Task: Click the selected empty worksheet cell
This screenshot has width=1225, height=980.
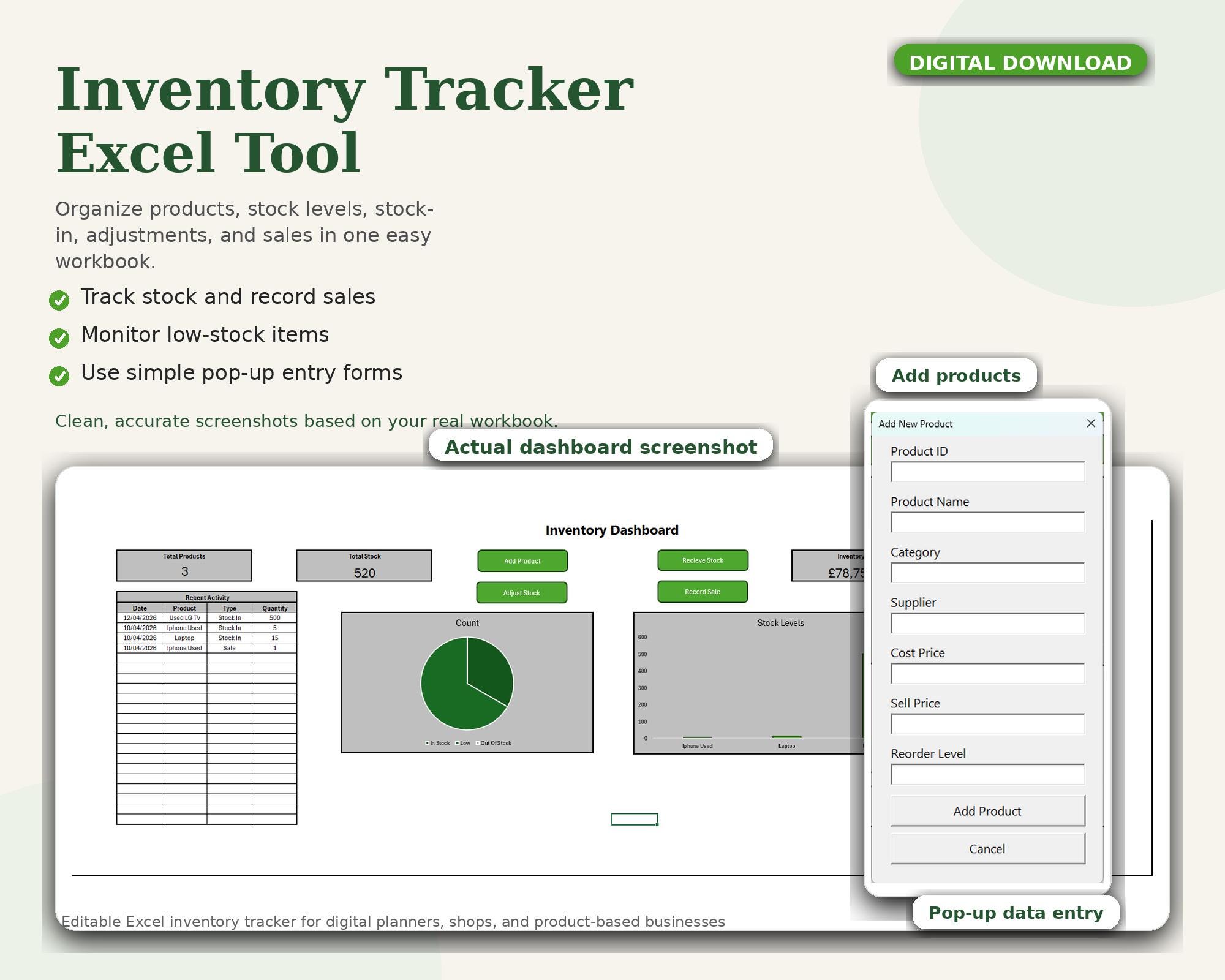Action: [x=635, y=820]
